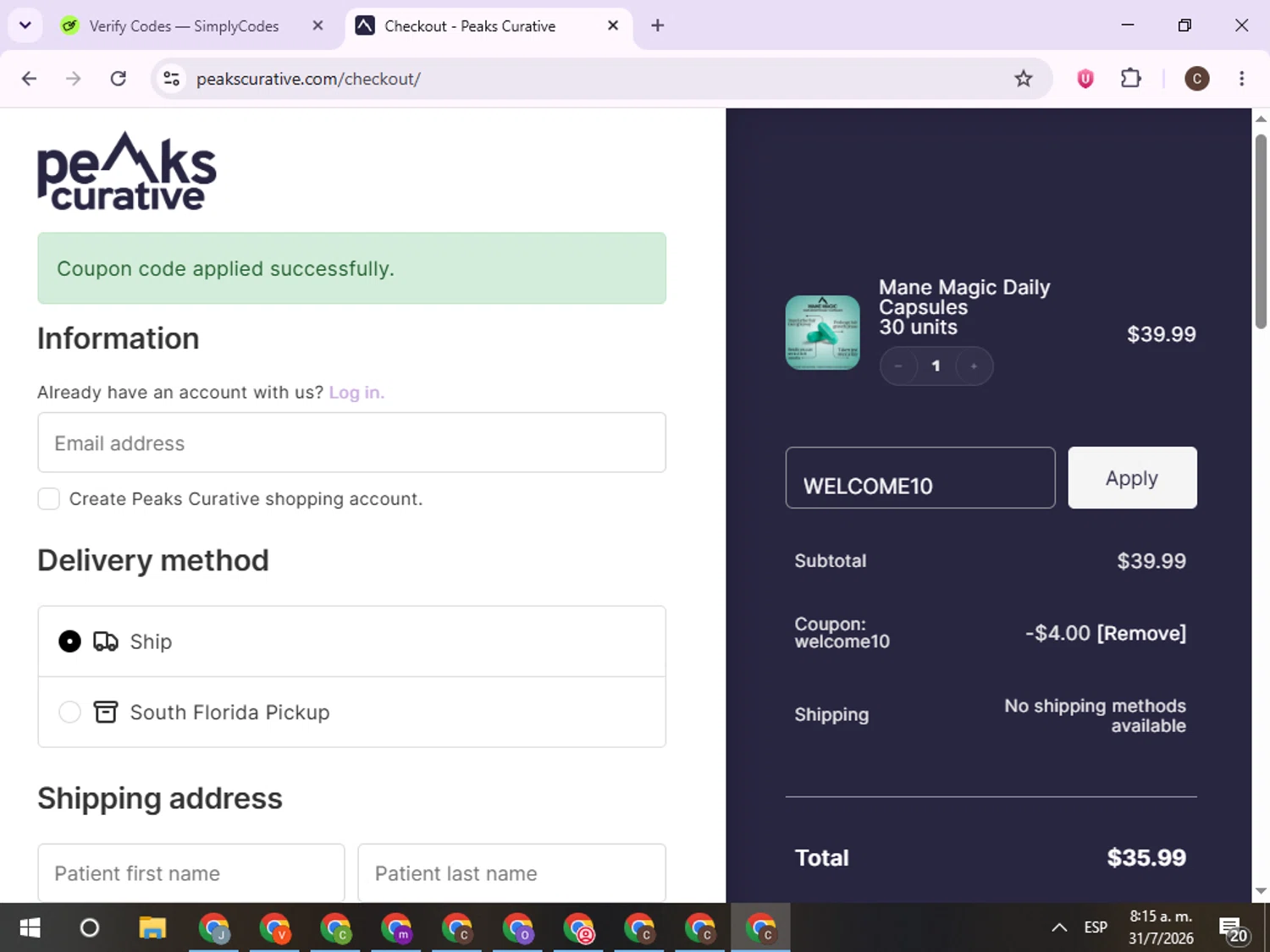Switch to the Verify Codes — SimplyCodes tab
The width and height of the screenshot is (1270, 952).
tap(182, 26)
